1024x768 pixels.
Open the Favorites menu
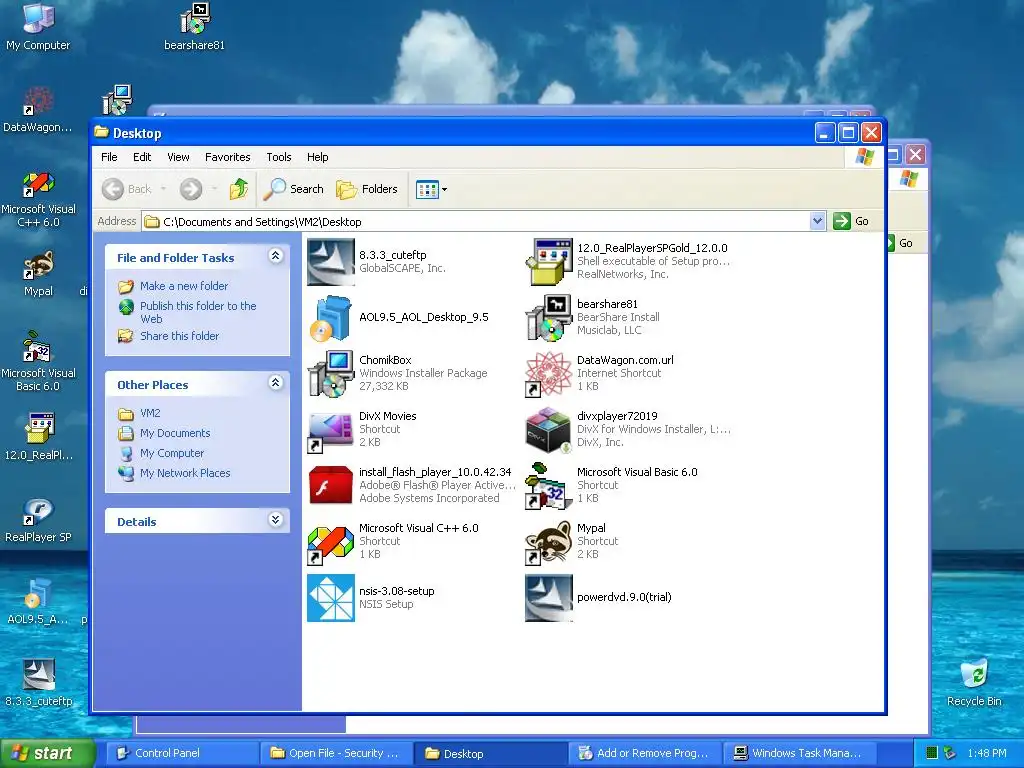tap(228, 157)
